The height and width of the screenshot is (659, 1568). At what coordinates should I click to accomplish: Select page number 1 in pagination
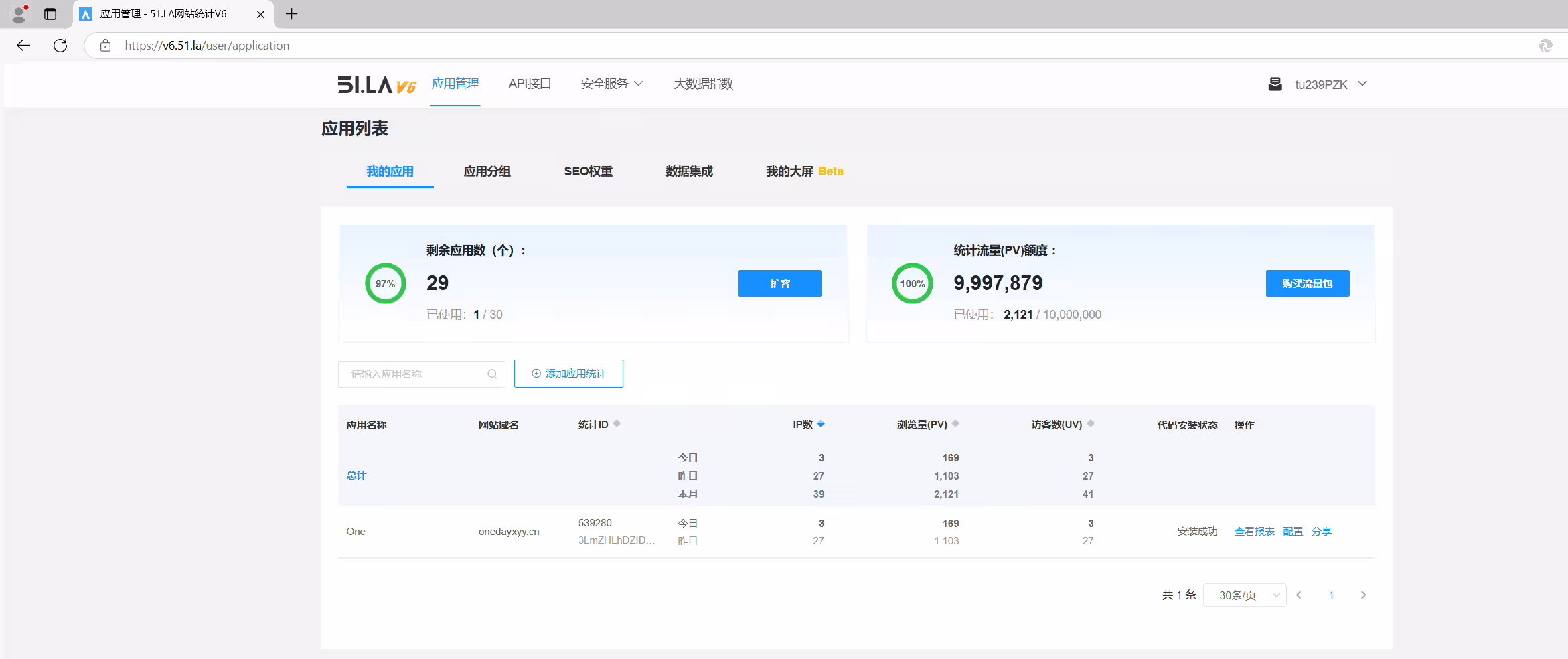pos(1331,595)
